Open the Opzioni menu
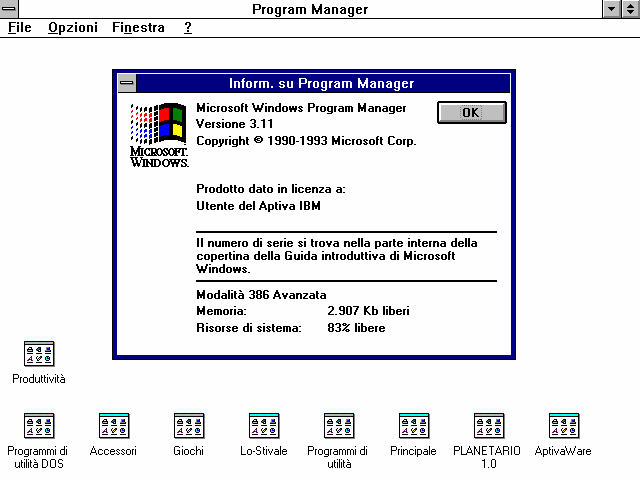 tap(73, 27)
